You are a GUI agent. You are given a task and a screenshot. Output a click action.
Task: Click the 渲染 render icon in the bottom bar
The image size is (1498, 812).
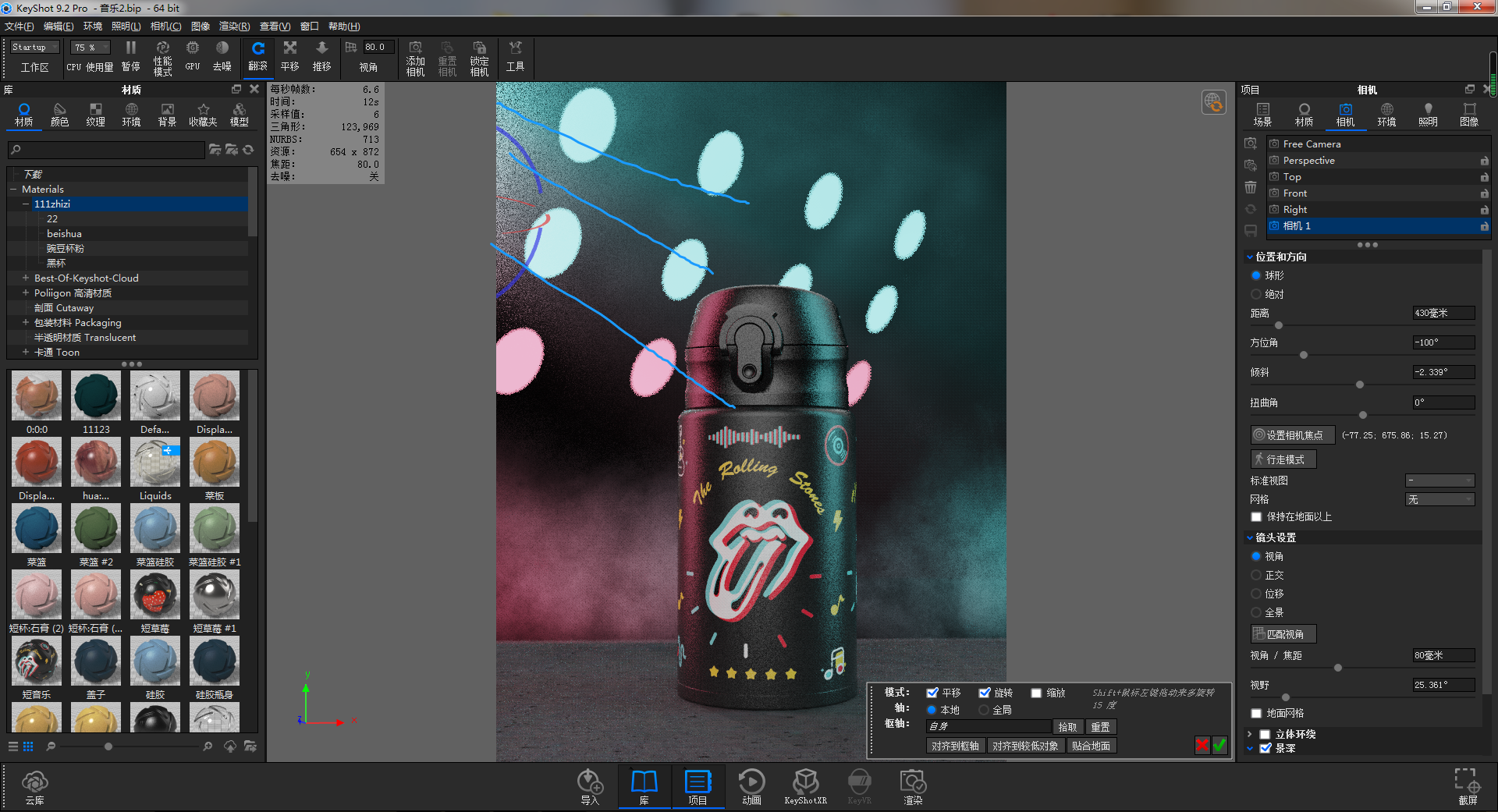(912, 785)
